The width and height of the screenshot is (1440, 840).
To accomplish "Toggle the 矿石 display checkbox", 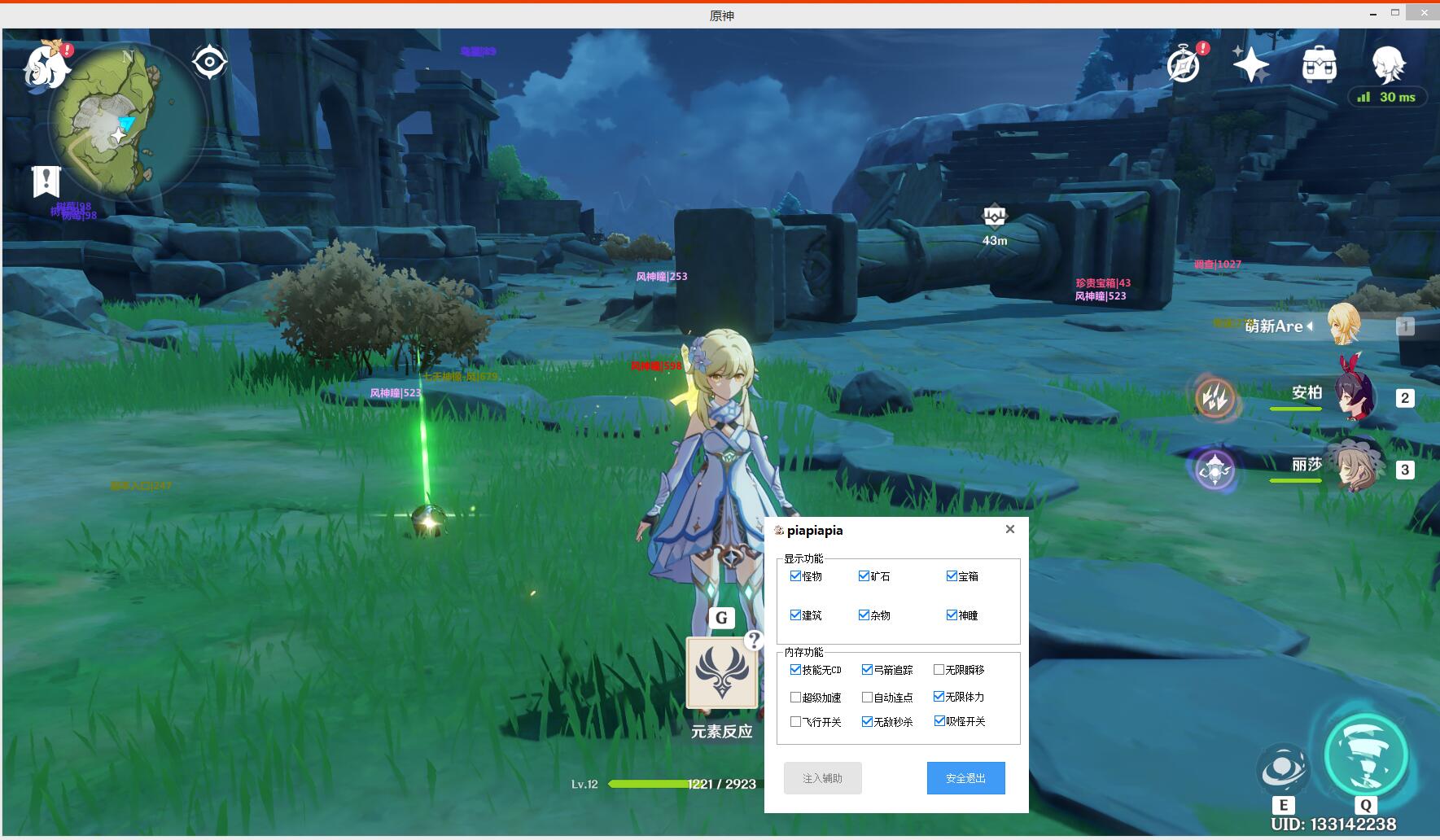I will (864, 575).
